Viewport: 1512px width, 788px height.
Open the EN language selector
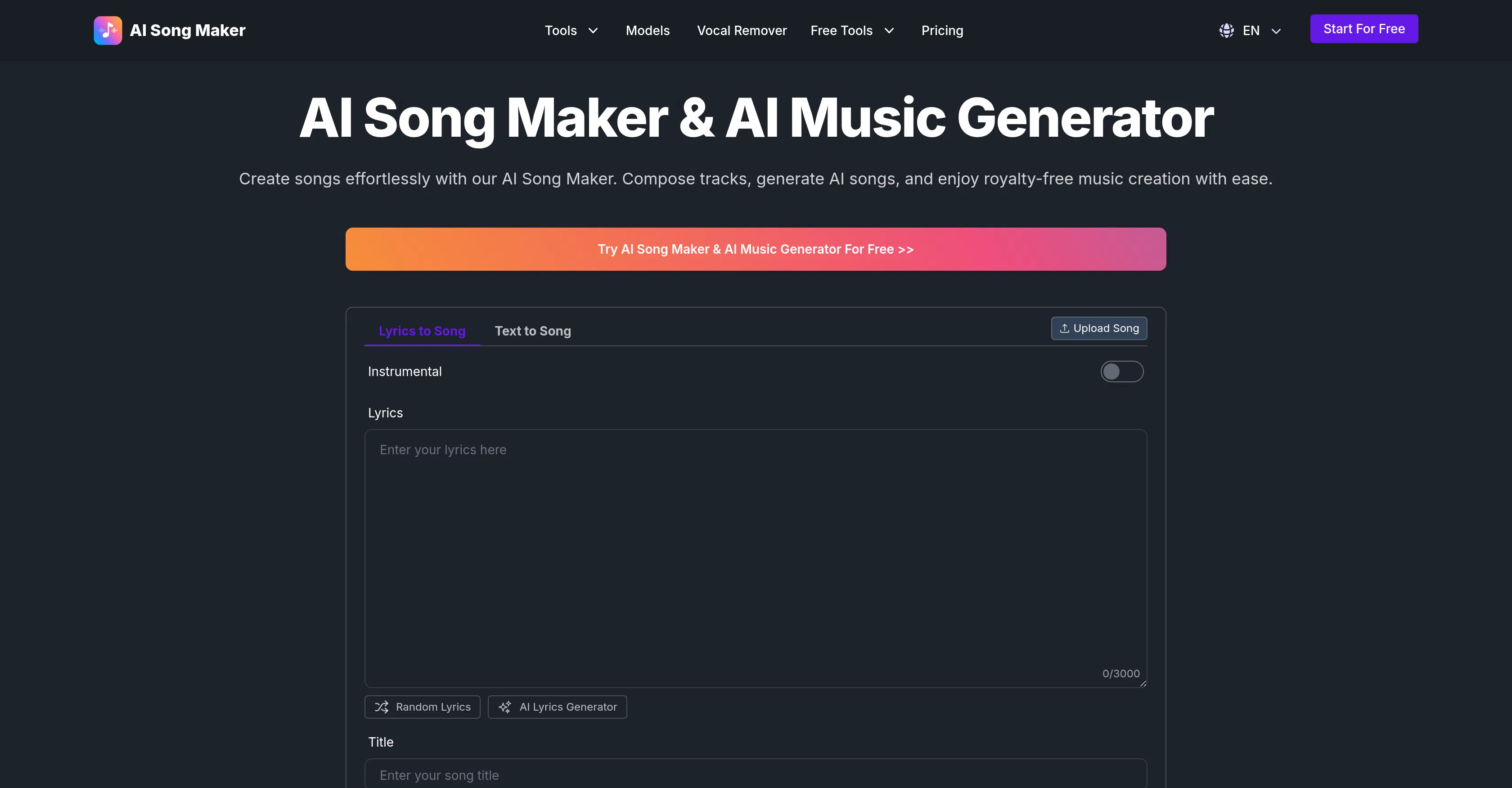(1250, 30)
